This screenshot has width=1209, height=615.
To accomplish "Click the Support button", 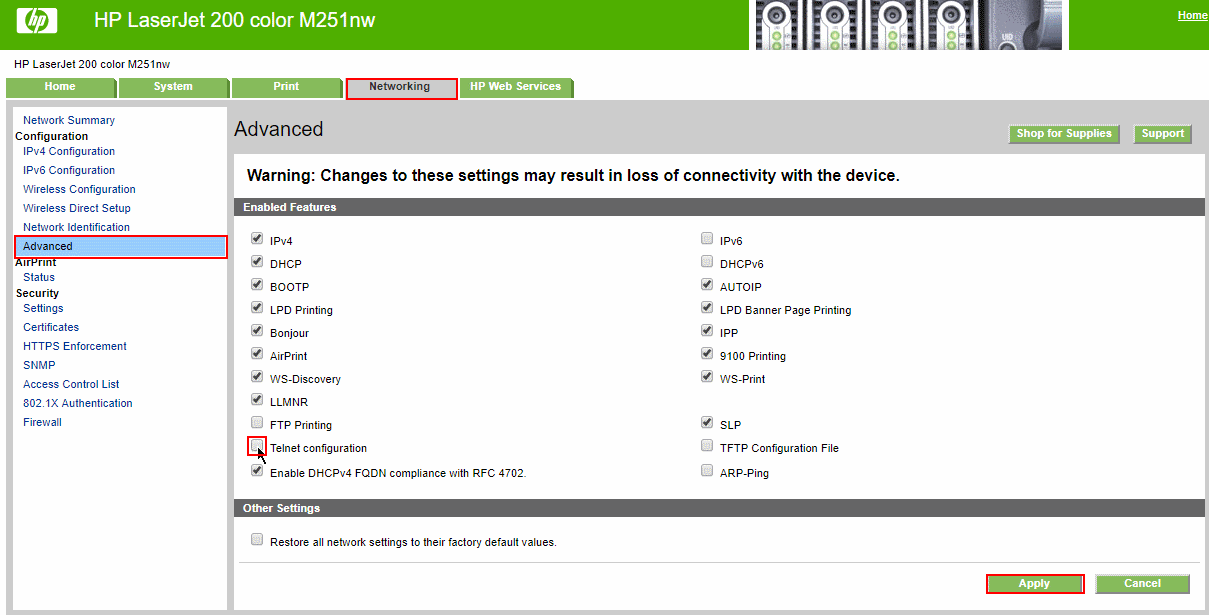I will point(1163,134).
